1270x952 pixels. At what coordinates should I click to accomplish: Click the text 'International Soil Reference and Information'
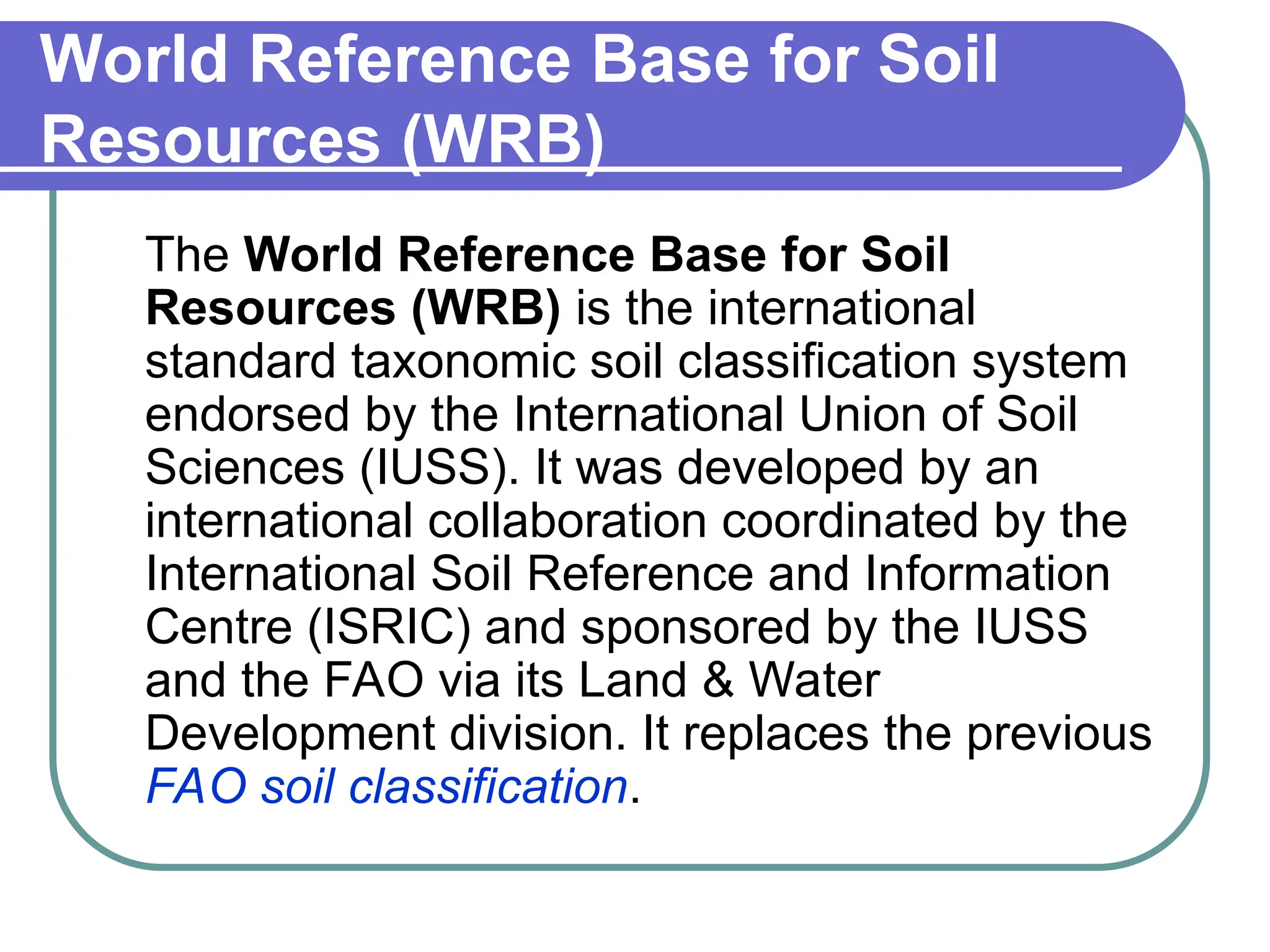(628, 574)
